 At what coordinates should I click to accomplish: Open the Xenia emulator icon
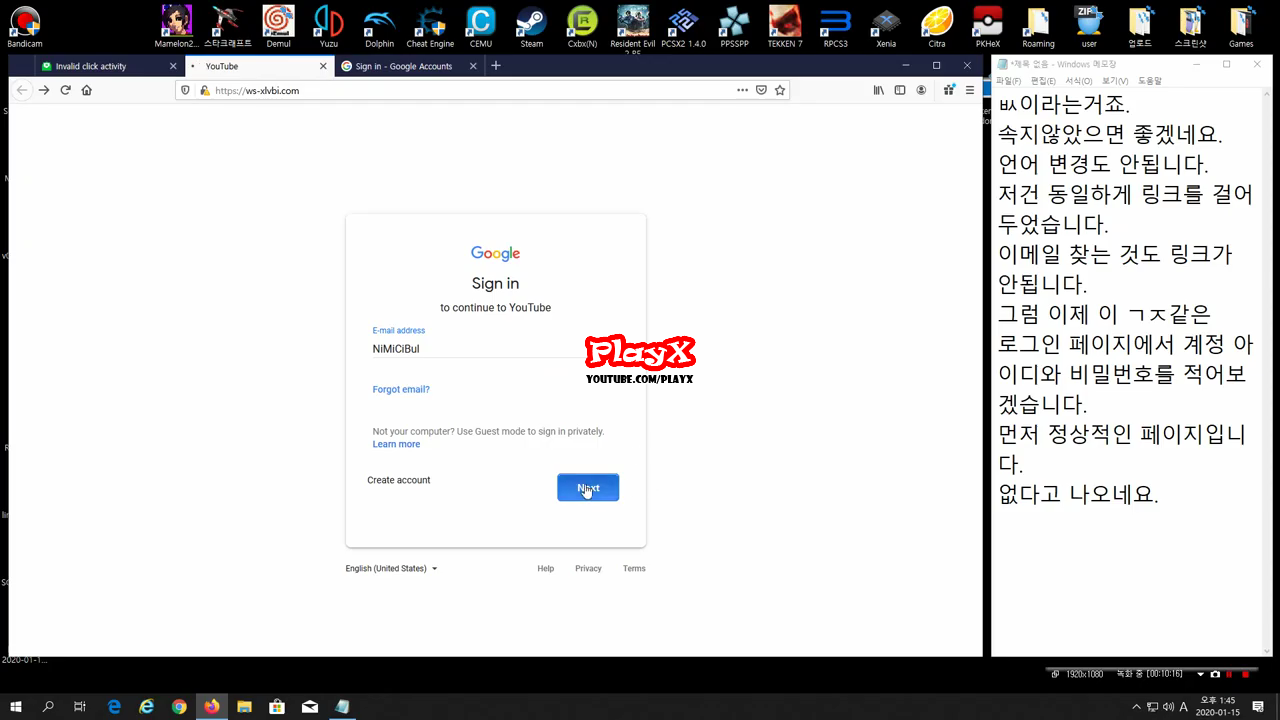[885, 26]
